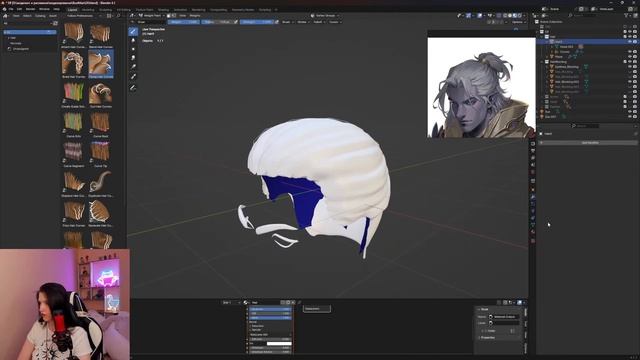The height and width of the screenshot is (360, 640).
Task: Click the strength pressure icon beside Strength
Action: coord(276,22)
